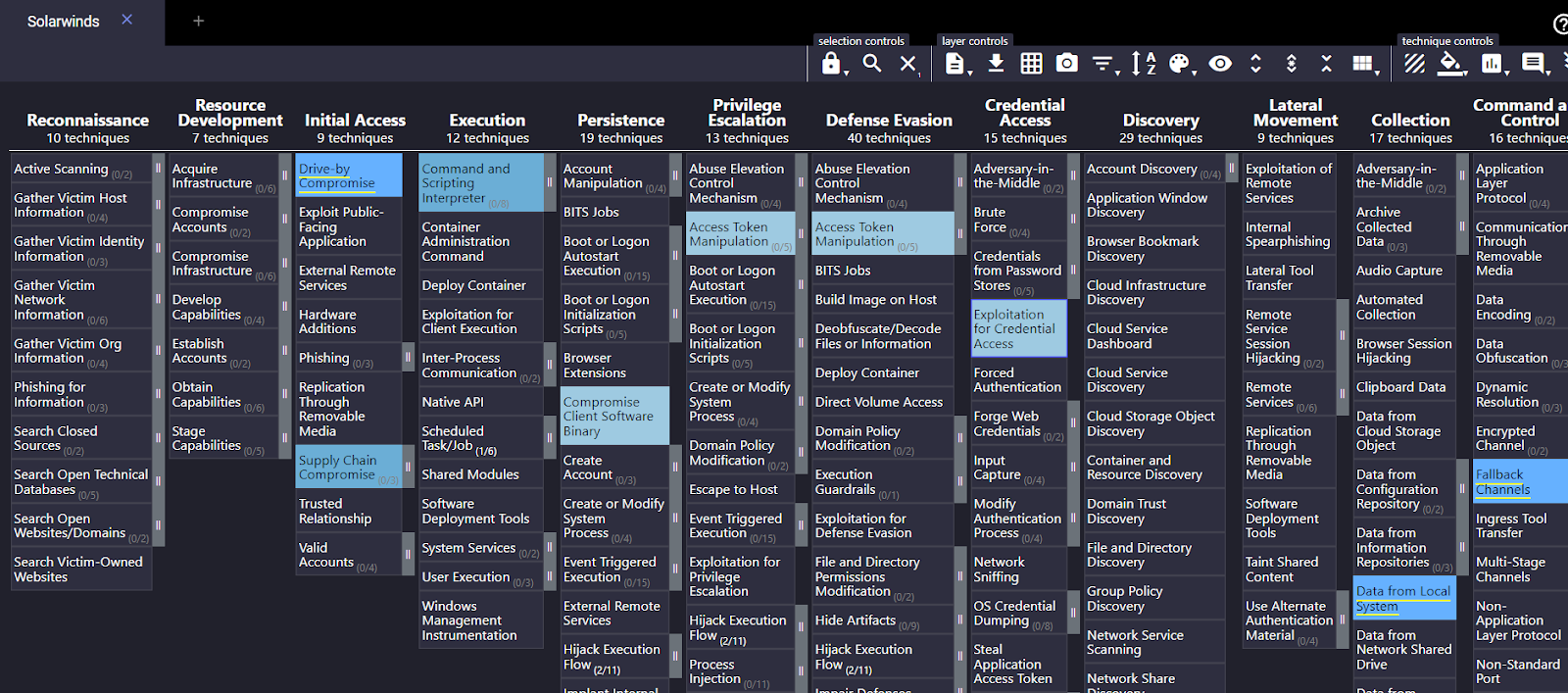Viewport: 1568px width, 693px height.
Task: Open the matrix layout dropdown
Action: (x=1364, y=64)
